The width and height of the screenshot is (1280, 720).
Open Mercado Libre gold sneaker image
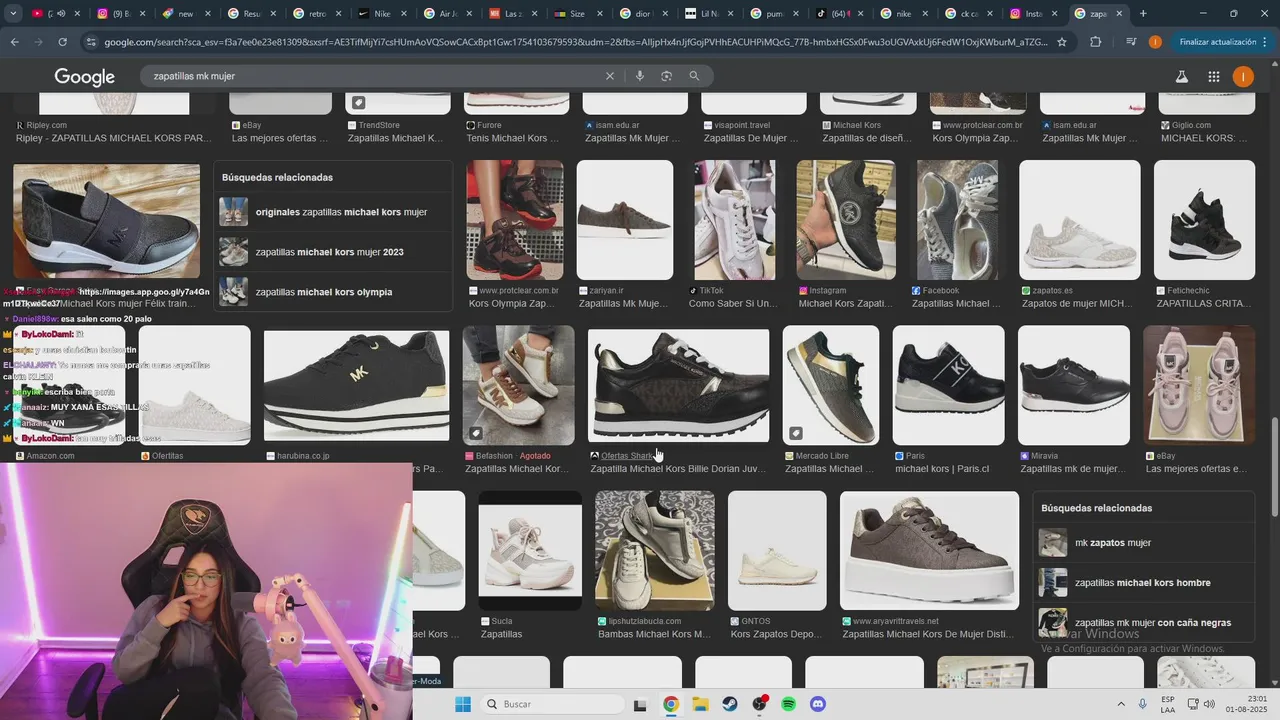click(x=830, y=385)
